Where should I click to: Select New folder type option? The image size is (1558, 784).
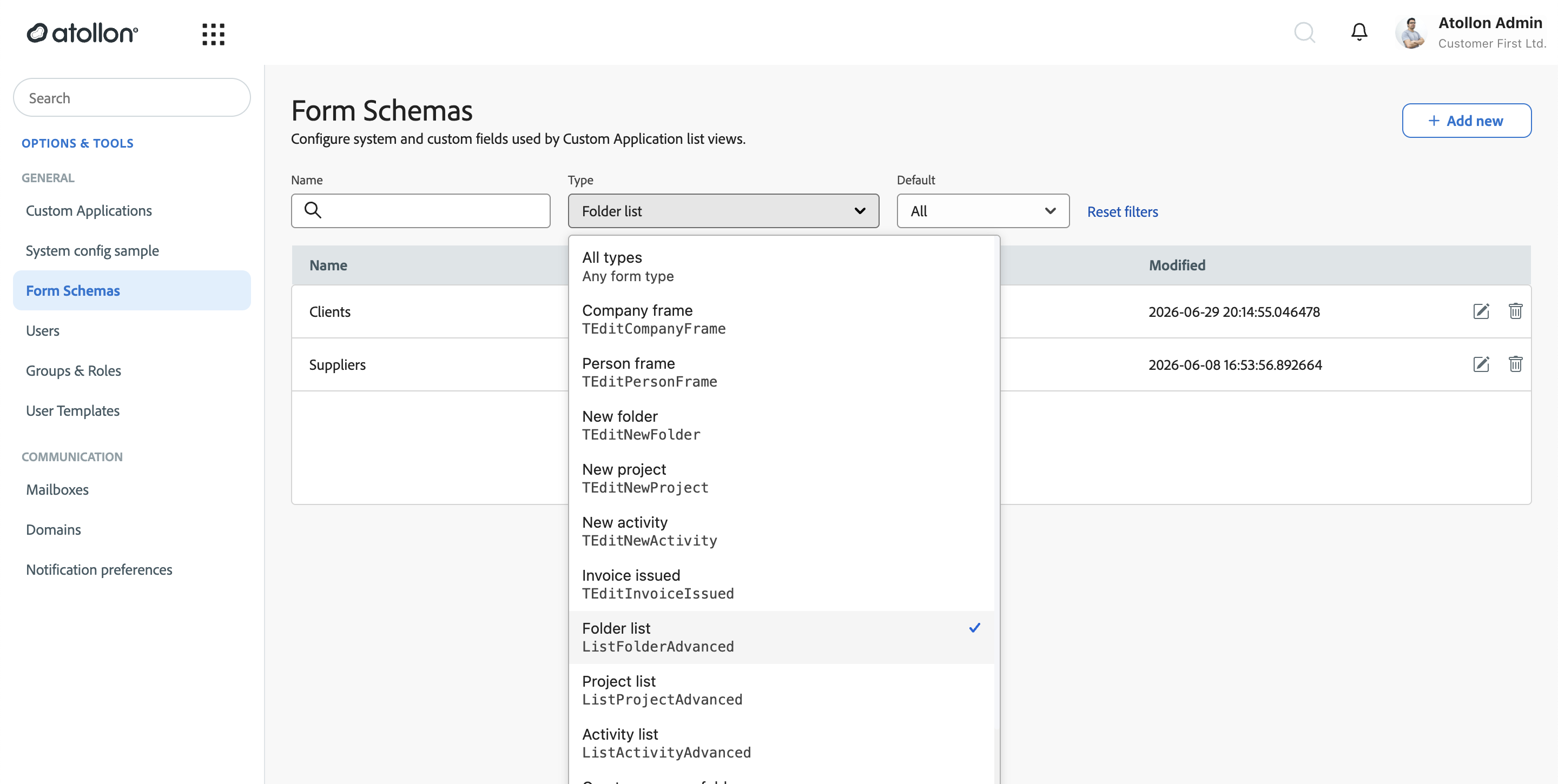[781, 426]
